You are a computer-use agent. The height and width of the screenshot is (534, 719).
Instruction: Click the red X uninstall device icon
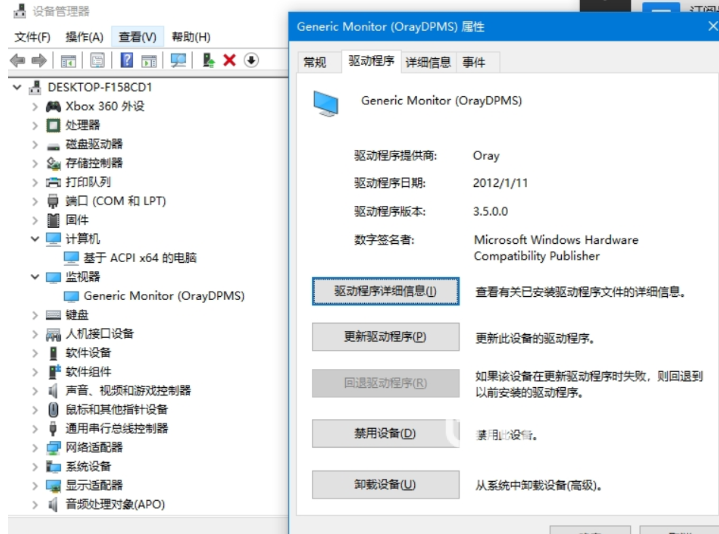[229, 61]
